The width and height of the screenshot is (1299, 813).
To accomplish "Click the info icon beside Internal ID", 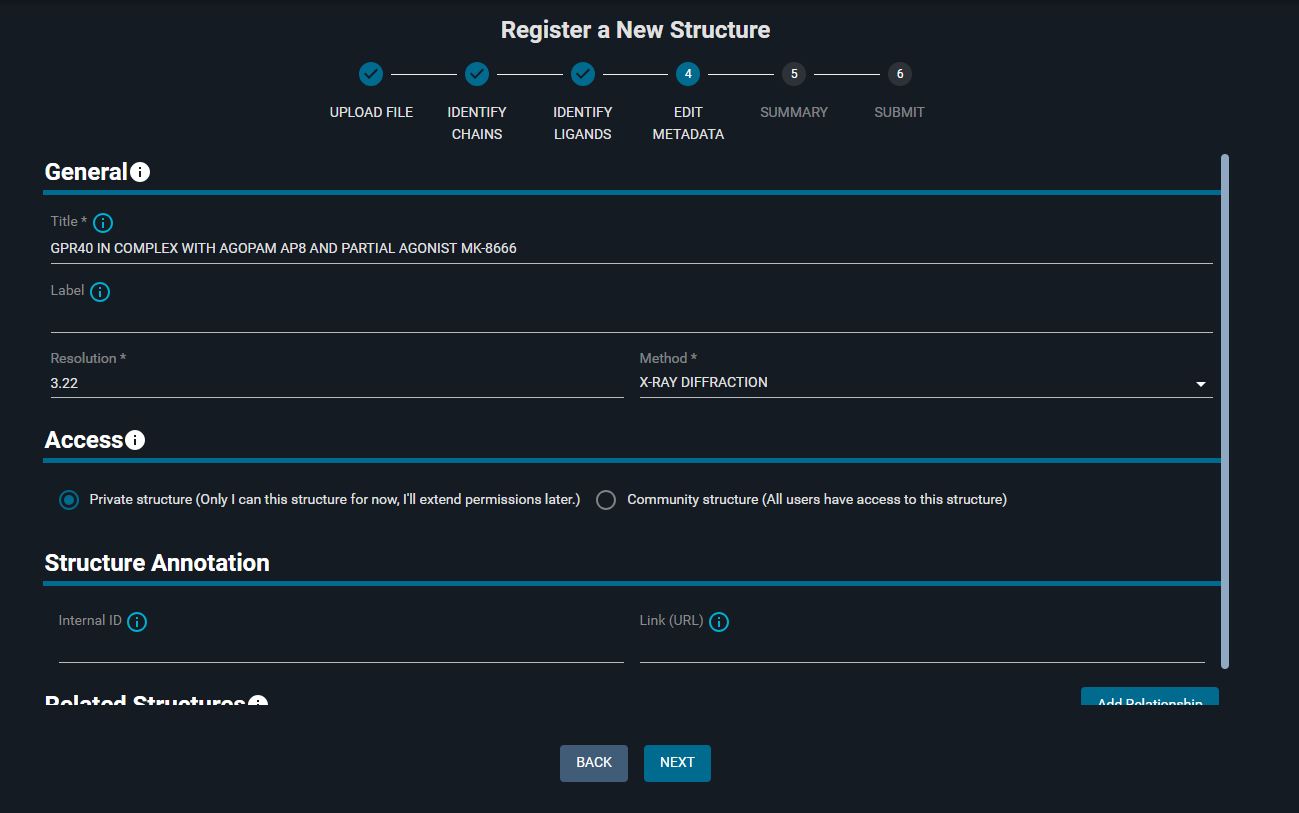I will (137, 622).
